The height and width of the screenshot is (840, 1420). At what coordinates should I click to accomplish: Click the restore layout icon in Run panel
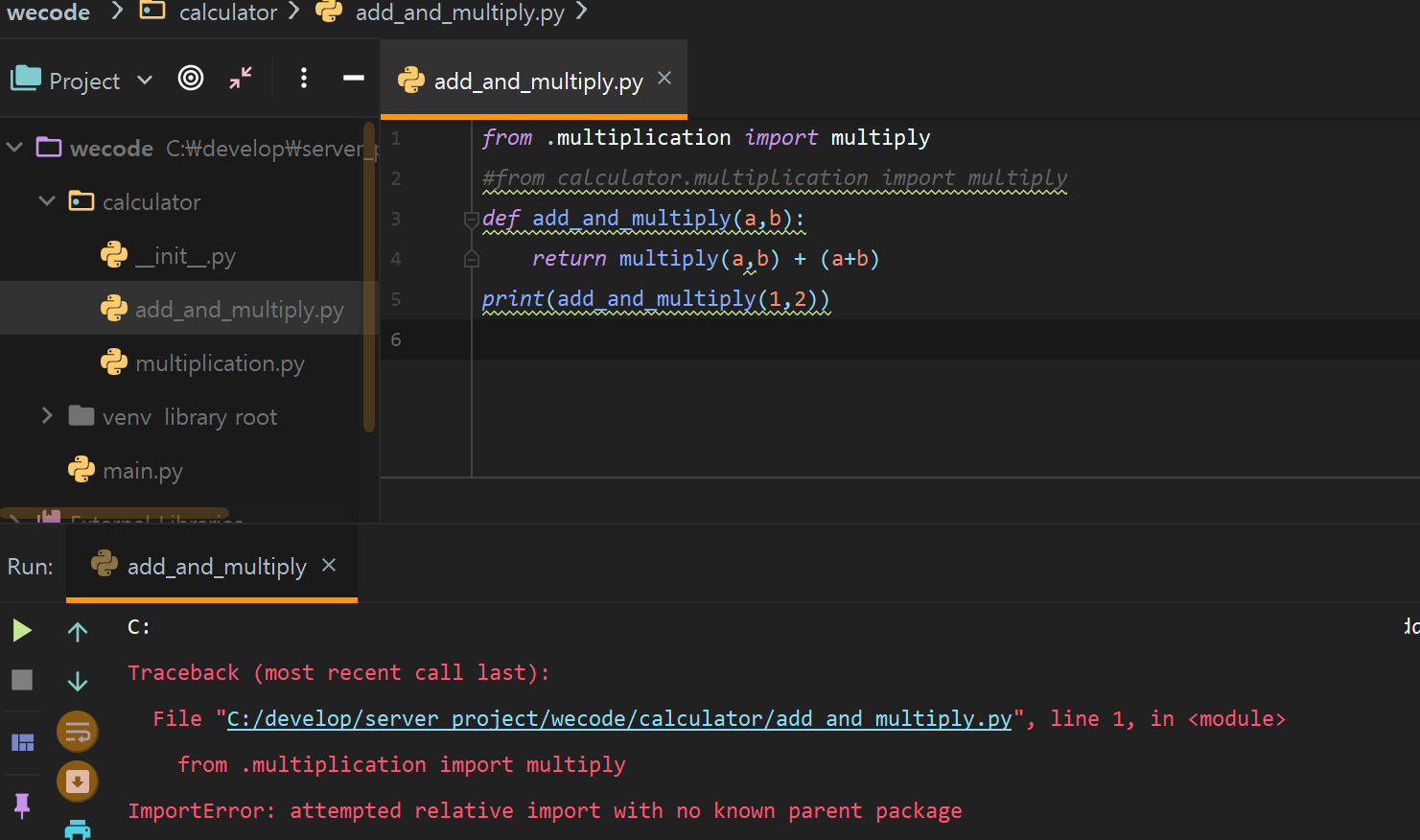tap(22, 742)
